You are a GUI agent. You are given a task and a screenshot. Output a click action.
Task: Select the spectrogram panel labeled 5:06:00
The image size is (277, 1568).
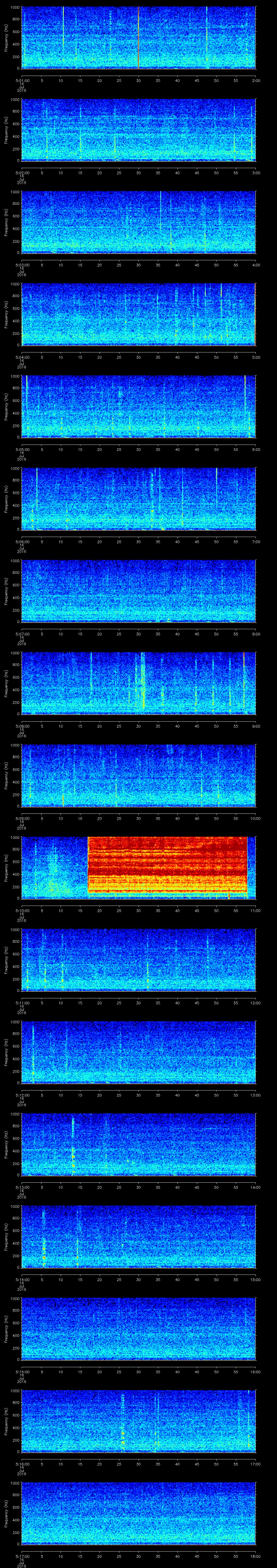[138, 499]
